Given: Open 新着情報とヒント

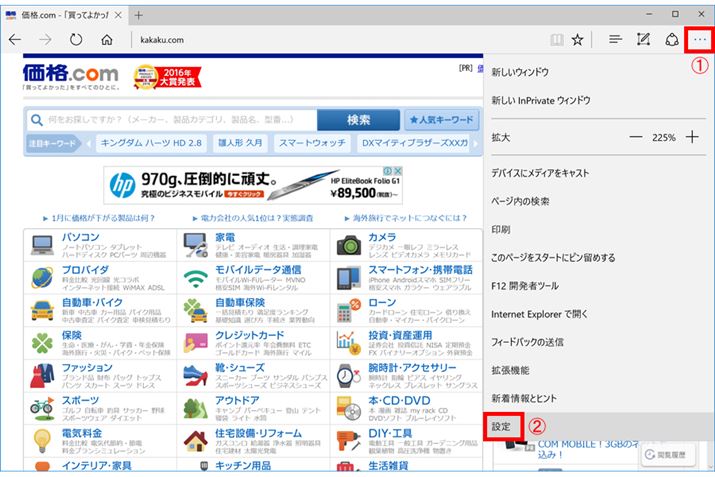Looking at the screenshot, I should (x=523, y=399).
